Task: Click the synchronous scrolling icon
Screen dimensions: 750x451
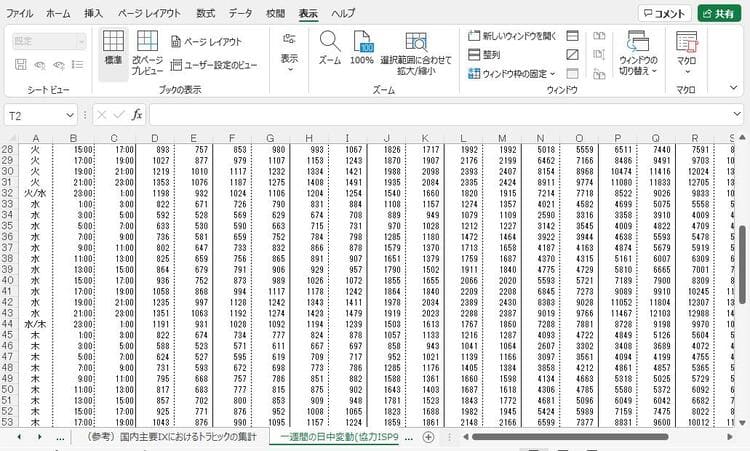Action: (599, 55)
